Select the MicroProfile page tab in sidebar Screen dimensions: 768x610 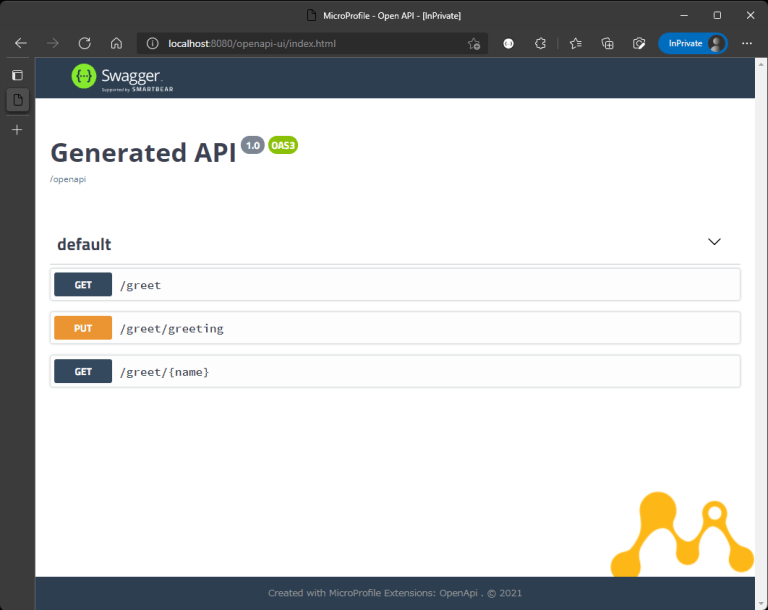(18, 100)
